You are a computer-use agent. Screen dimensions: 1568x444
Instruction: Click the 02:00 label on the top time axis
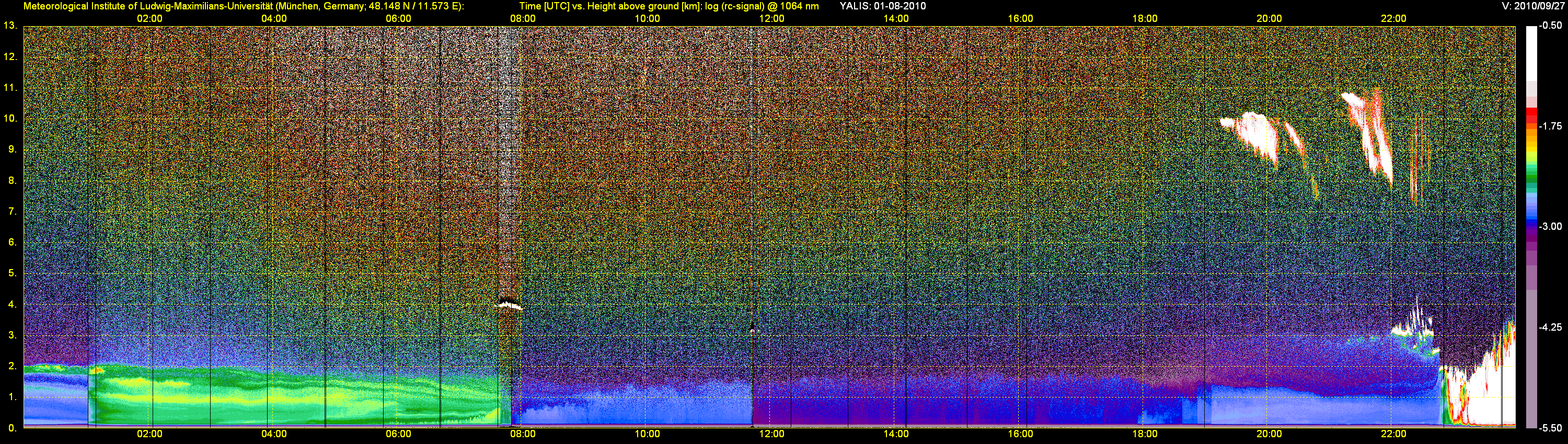(149, 18)
